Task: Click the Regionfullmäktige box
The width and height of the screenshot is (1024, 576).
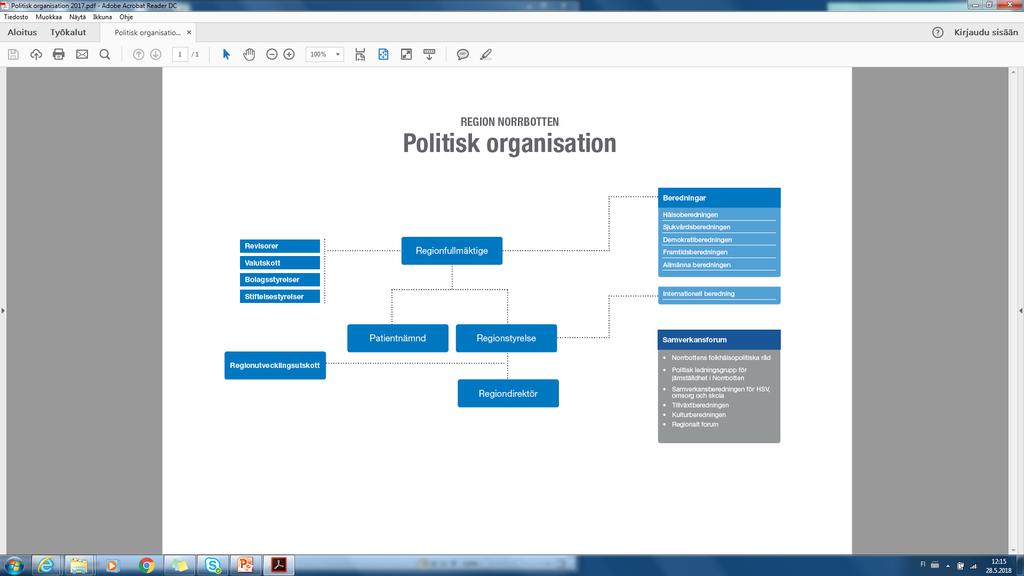Action: pyautogui.click(x=452, y=251)
